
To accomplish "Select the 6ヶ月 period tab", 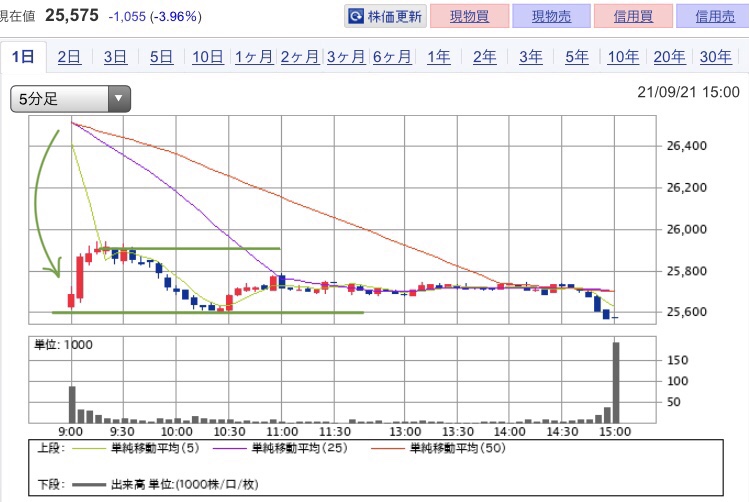I will click(392, 57).
